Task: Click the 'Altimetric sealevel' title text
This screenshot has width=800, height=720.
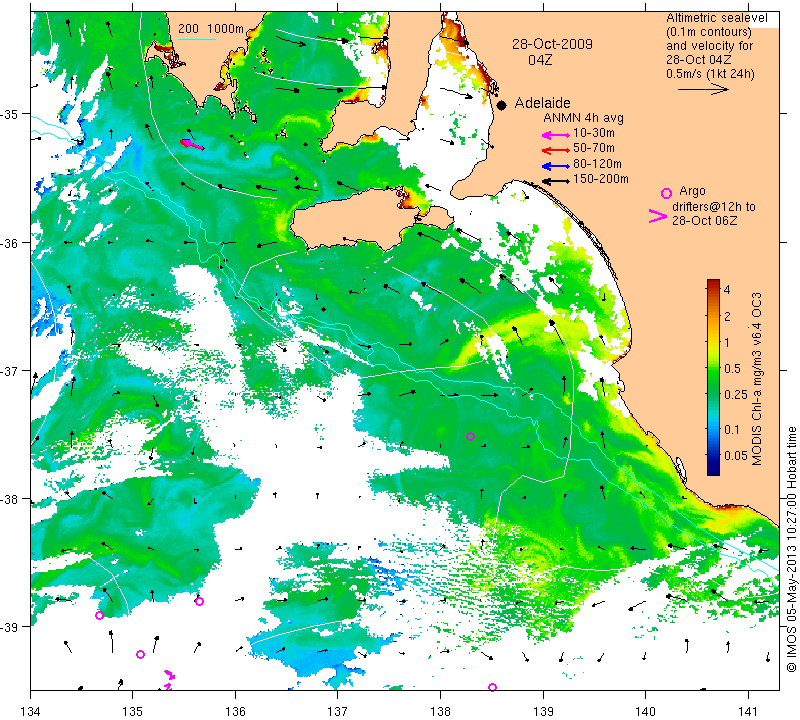Action: point(716,18)
